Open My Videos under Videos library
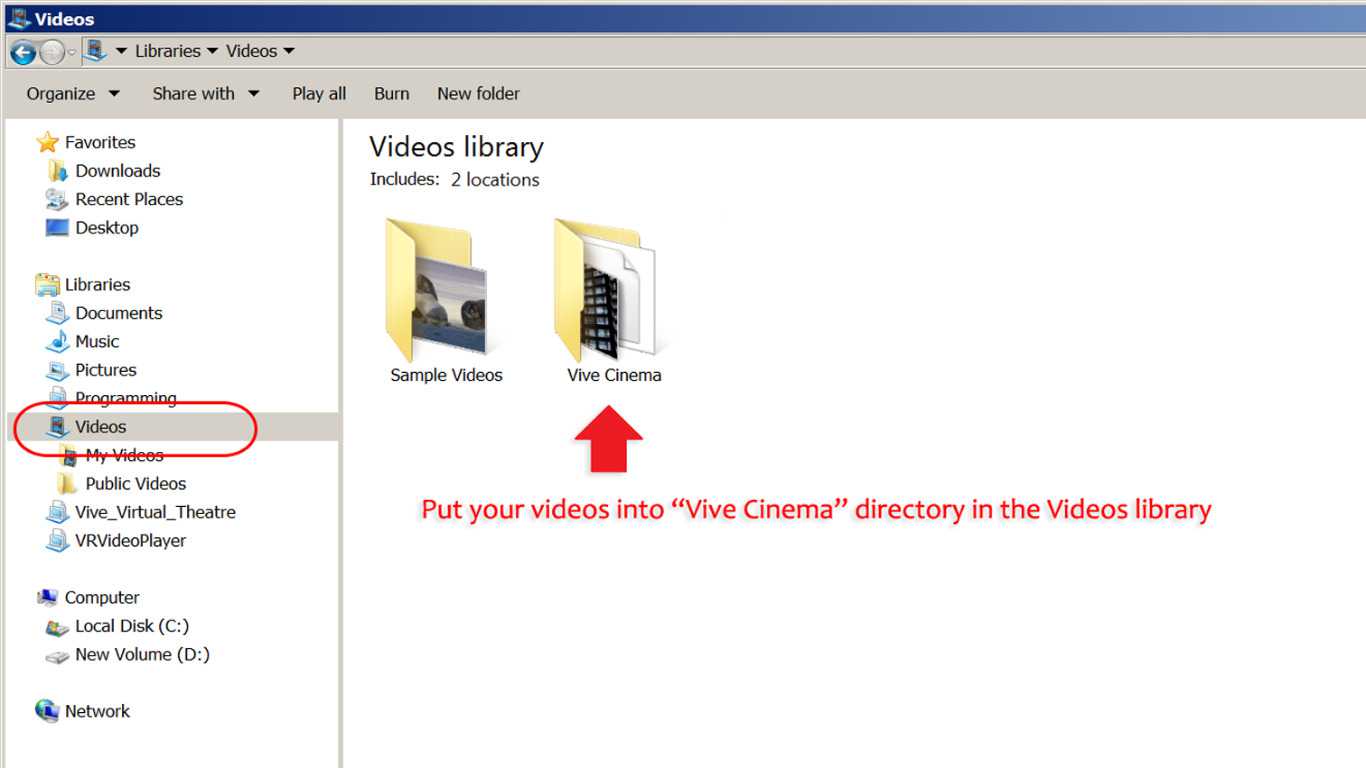Image resolution: width=1366 pixels, height=768 pixels. [124, 455]
